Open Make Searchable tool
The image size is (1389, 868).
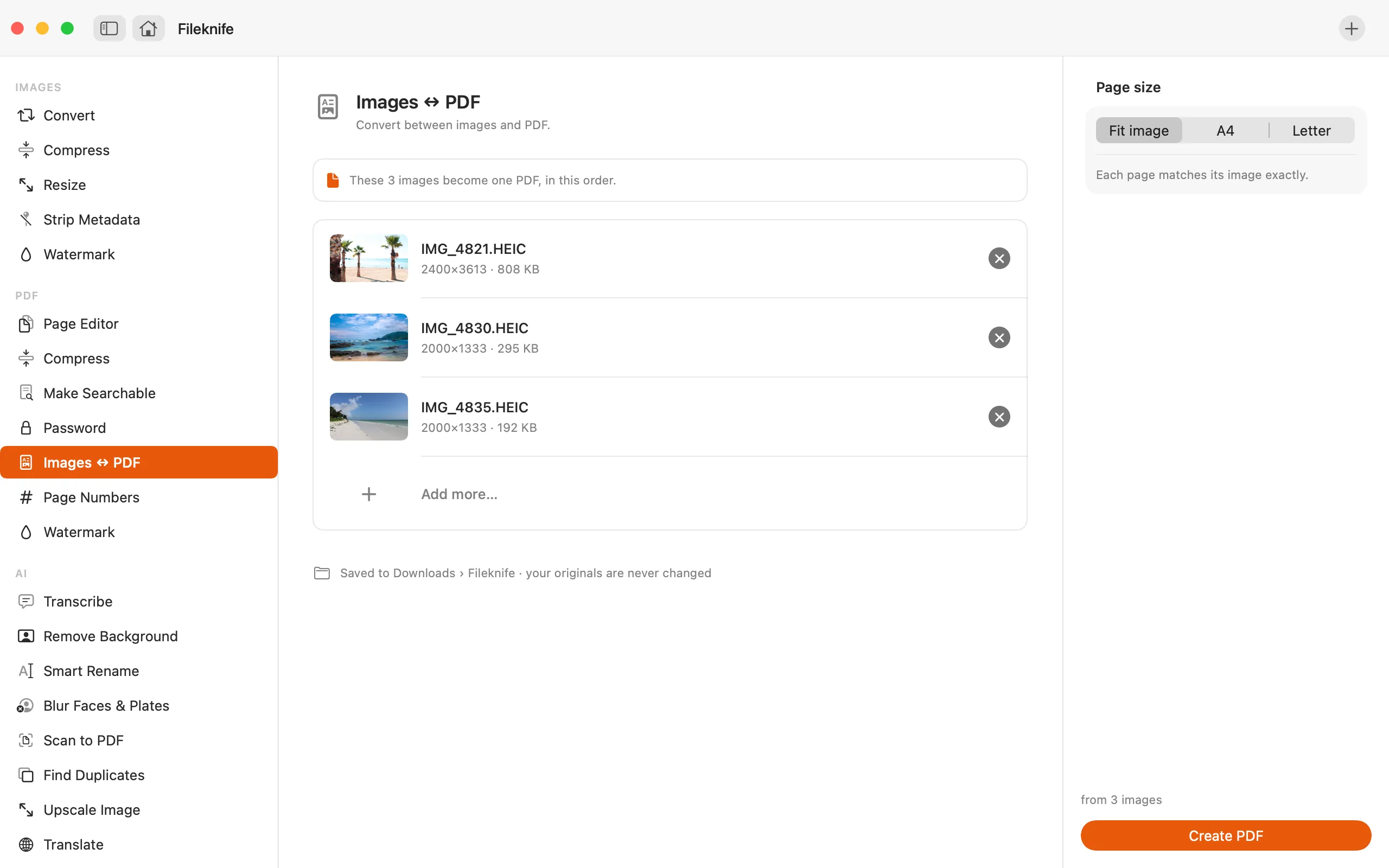pyautogui.click(x=139, y=393)
